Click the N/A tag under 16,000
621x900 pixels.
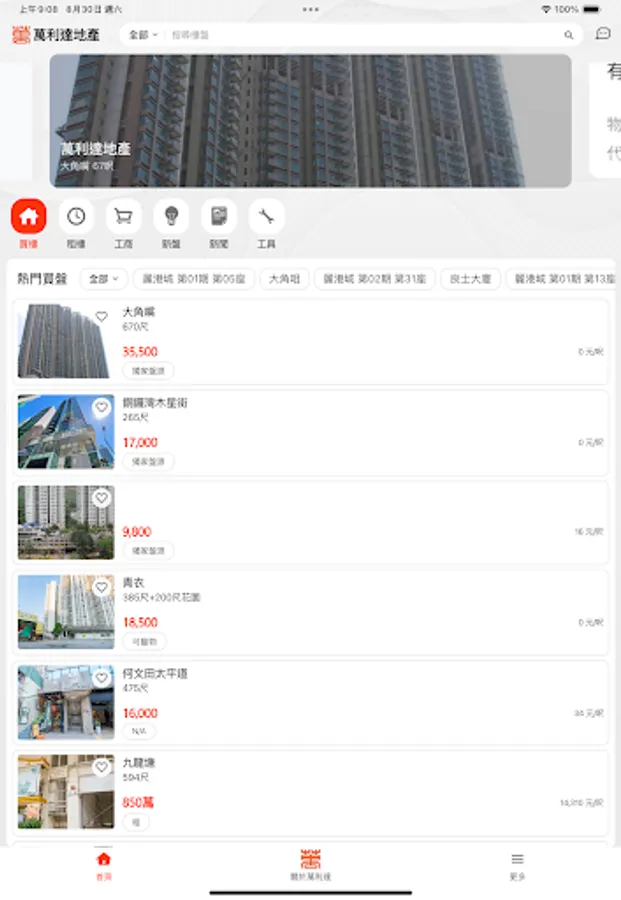[139, 731]
